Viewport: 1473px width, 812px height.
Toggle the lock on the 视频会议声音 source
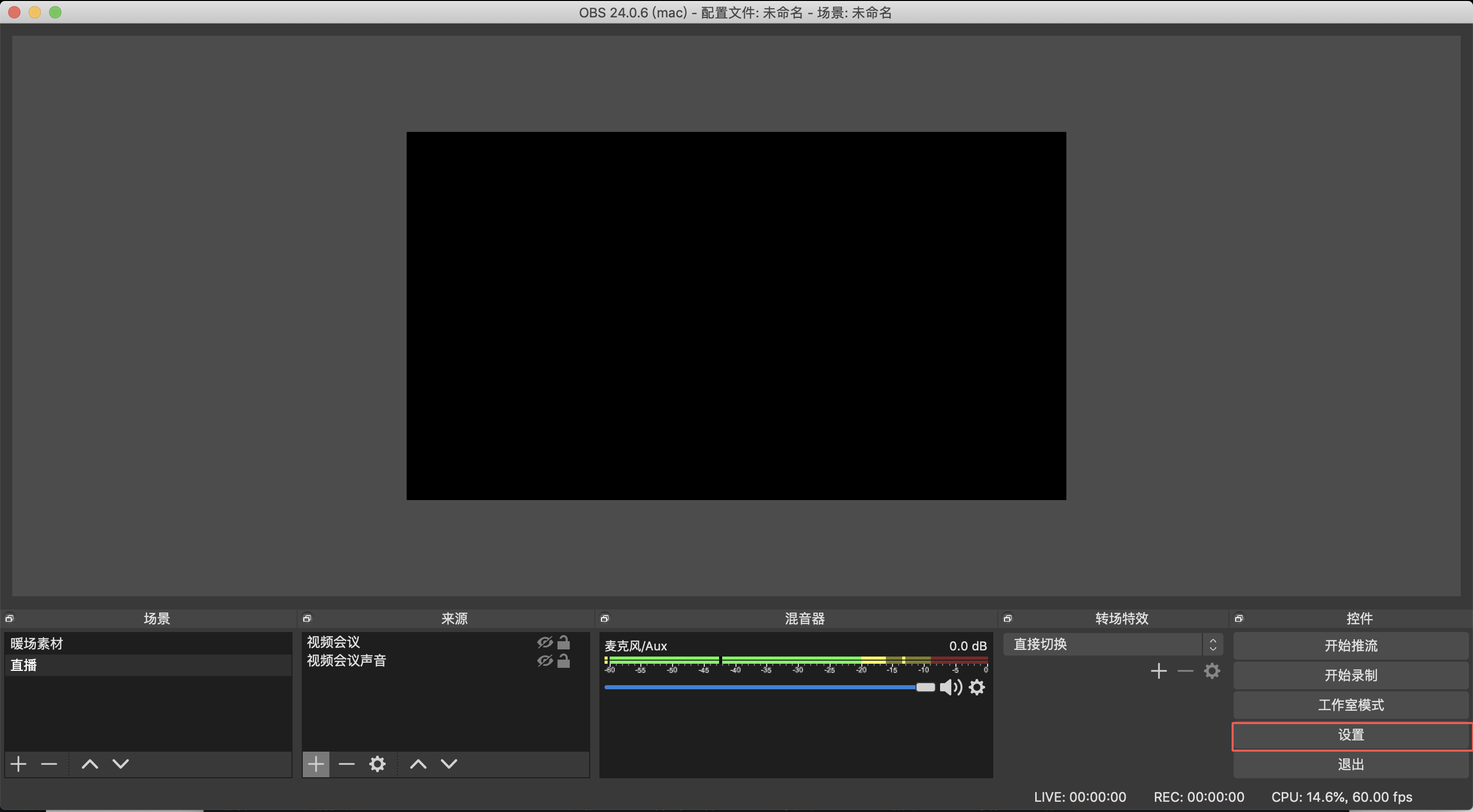point(564,660)
